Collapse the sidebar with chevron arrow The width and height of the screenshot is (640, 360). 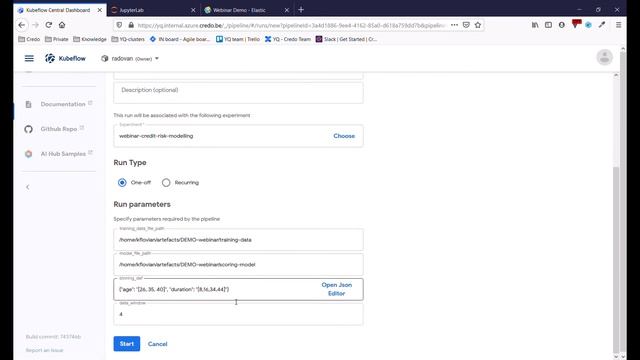(28, 187)
